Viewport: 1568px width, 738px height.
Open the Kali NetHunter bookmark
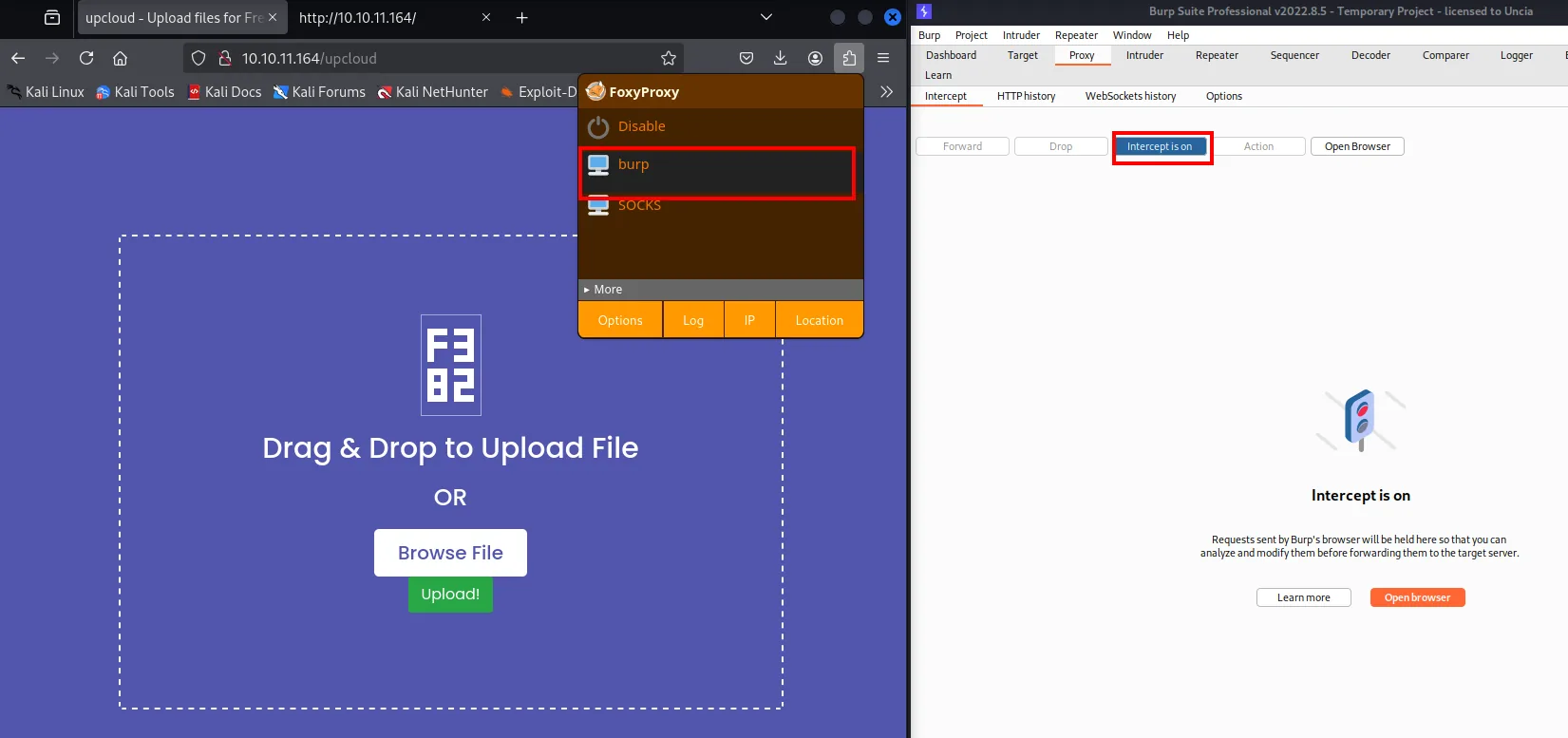pos(433,92)
